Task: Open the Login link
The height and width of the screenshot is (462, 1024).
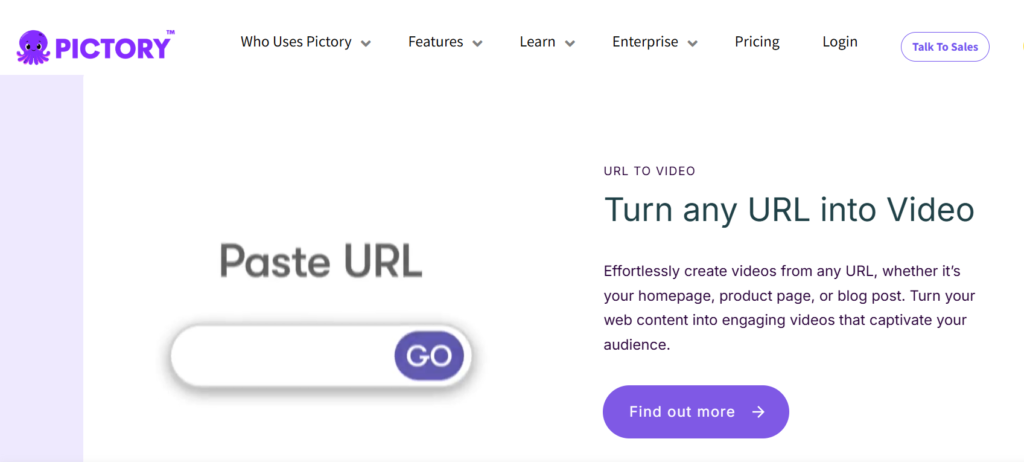Action: [x=840, y=42]
